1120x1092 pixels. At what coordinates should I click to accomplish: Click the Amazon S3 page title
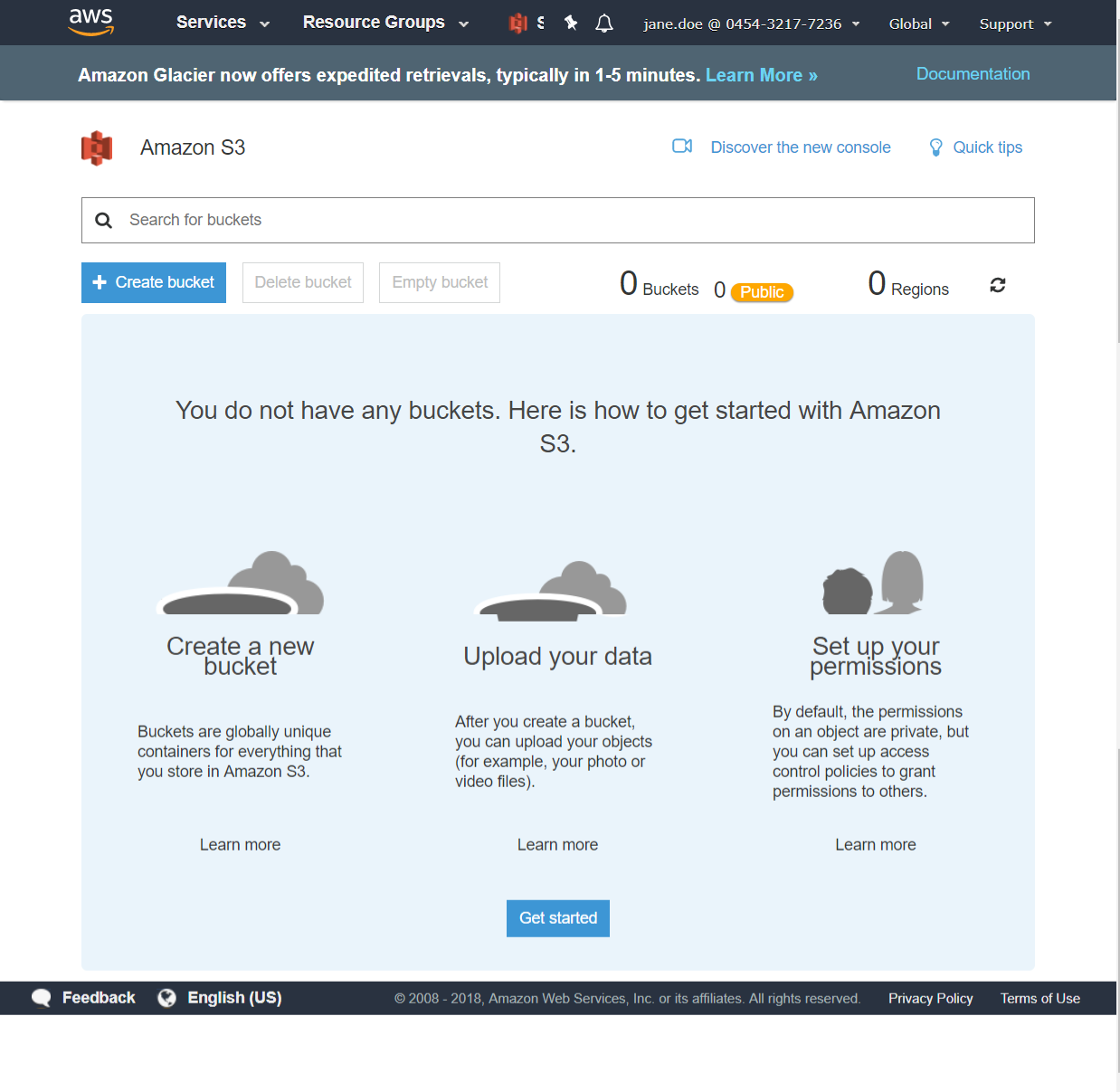click(193, 147)
